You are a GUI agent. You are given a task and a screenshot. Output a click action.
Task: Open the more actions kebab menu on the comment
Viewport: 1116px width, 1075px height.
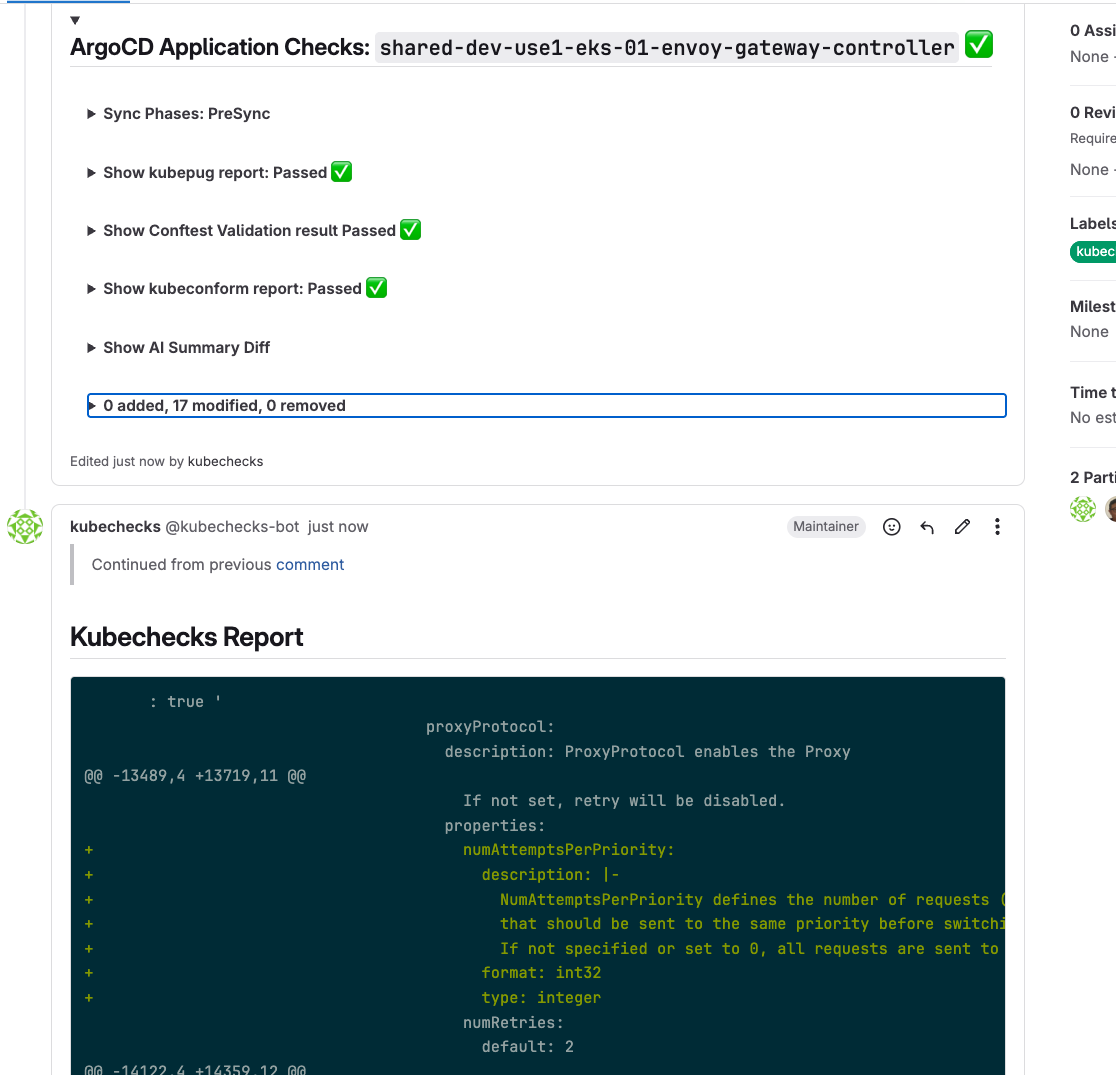(997, 527)
